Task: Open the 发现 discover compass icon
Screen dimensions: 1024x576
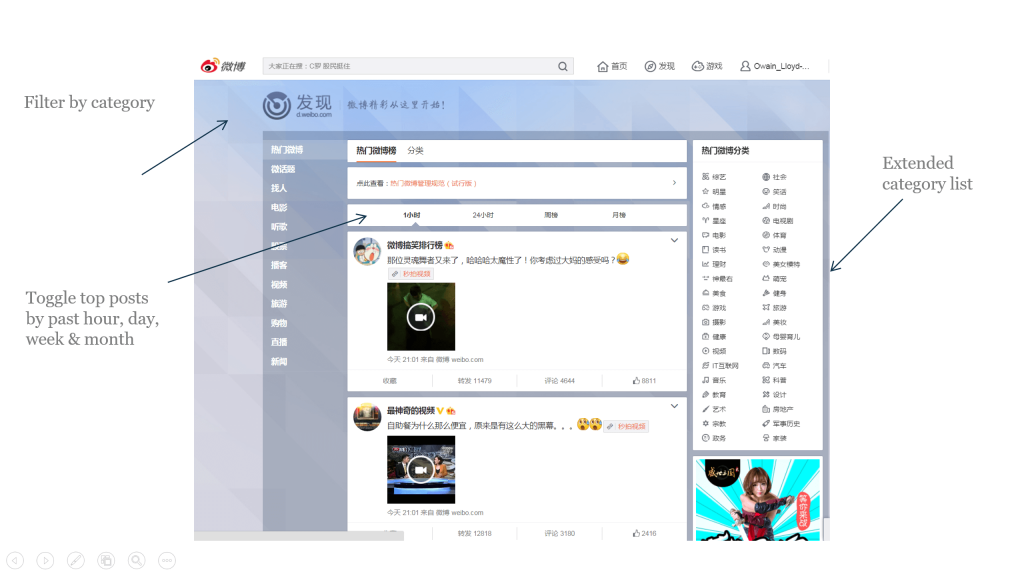Action: pos(659,67)
